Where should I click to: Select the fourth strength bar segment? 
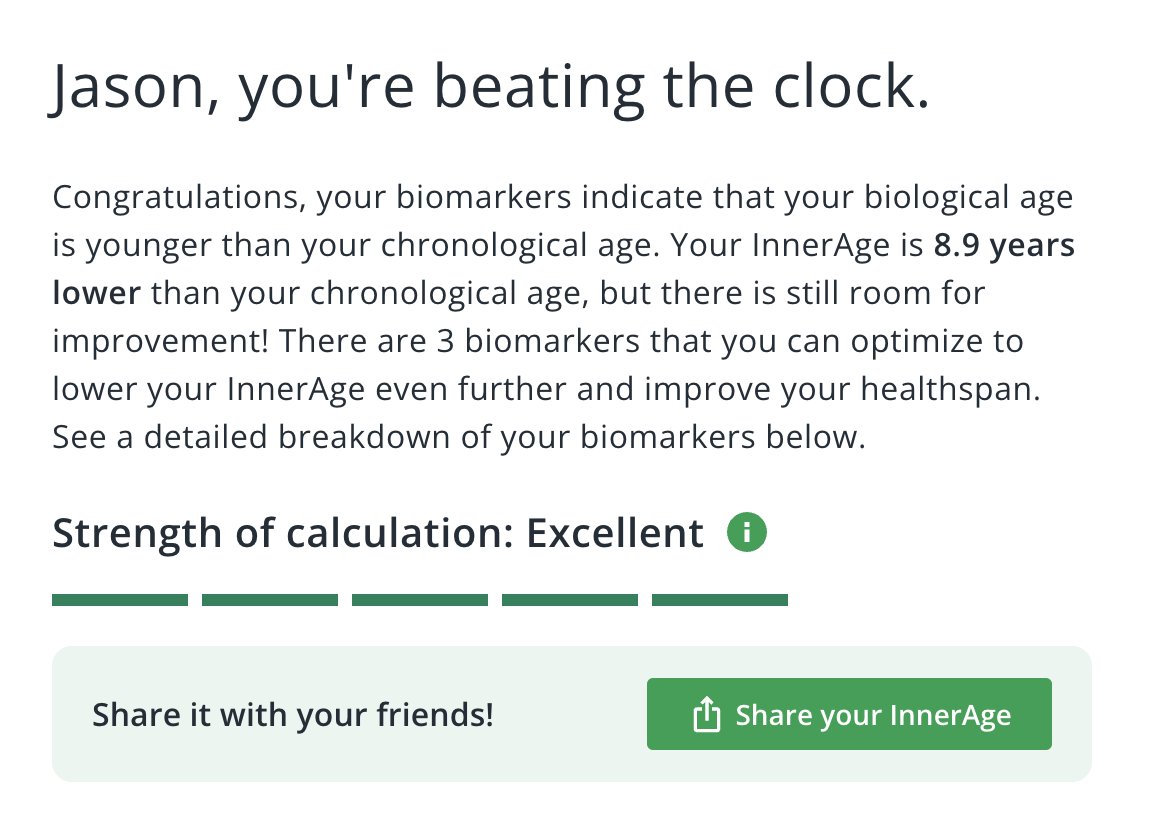coord(570,600)
